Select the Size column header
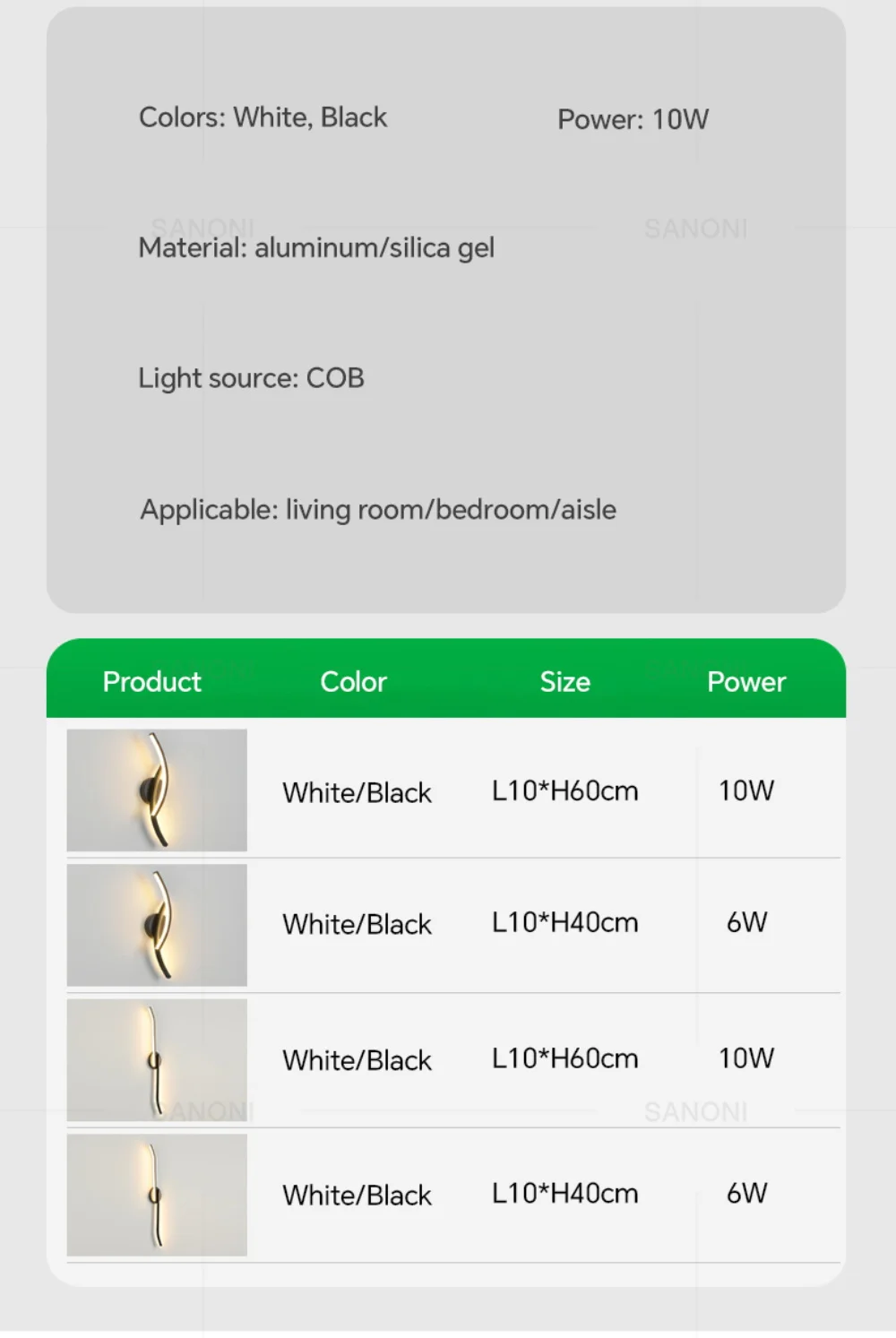The image size is (896, 1338). [564, 682]
